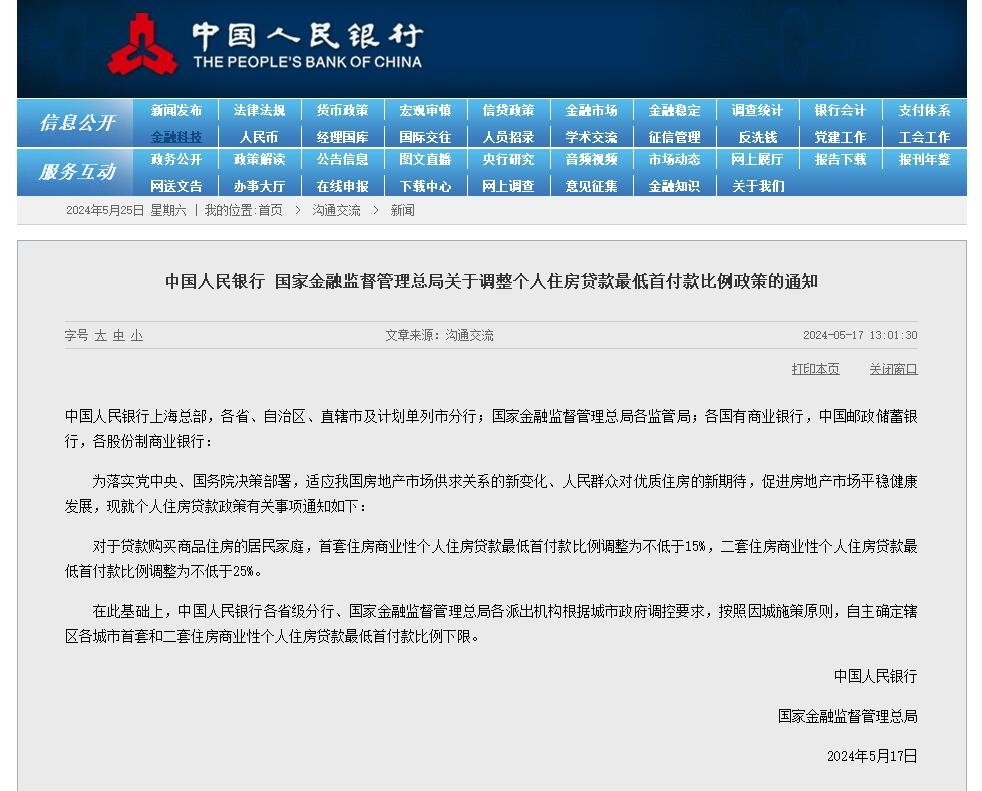Screen dimensions: 982x791
Task: Open 公告信息 menu item
Action: [x=342, y=159]
